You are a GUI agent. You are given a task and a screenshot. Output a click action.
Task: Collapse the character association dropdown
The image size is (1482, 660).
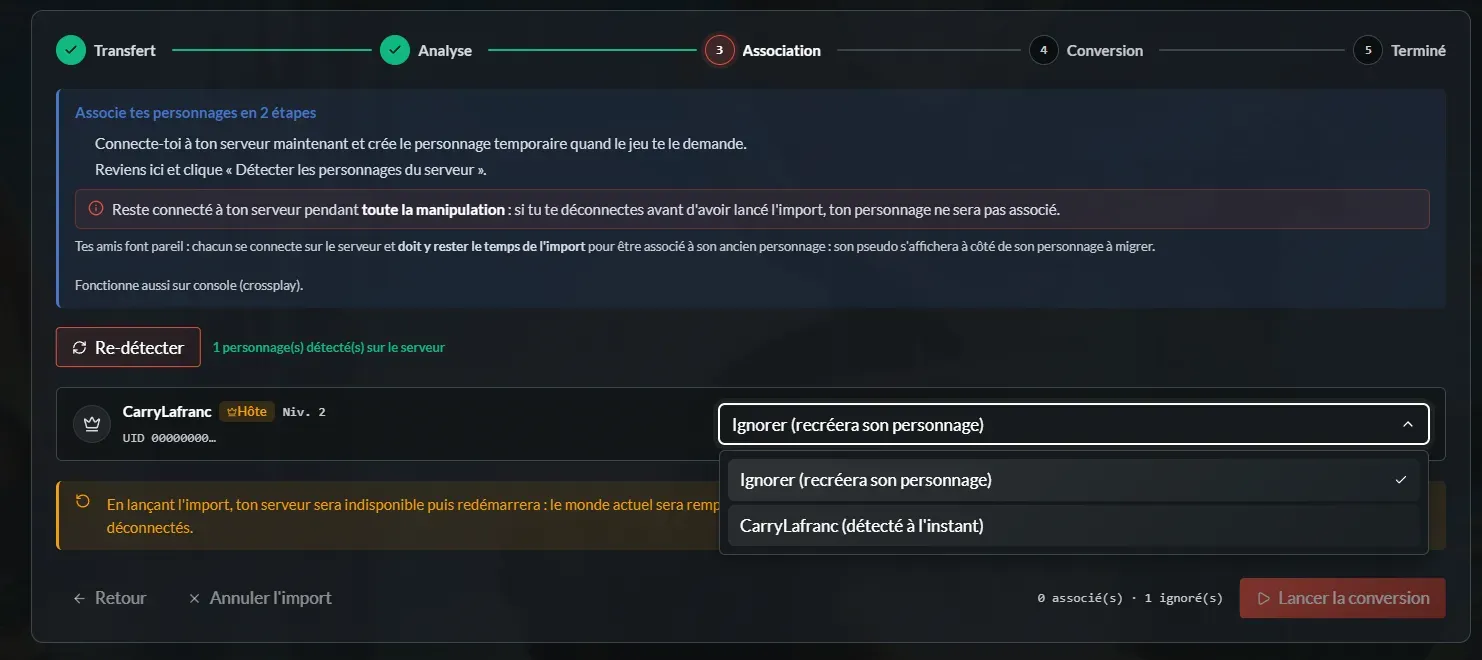click(1074, 424)
